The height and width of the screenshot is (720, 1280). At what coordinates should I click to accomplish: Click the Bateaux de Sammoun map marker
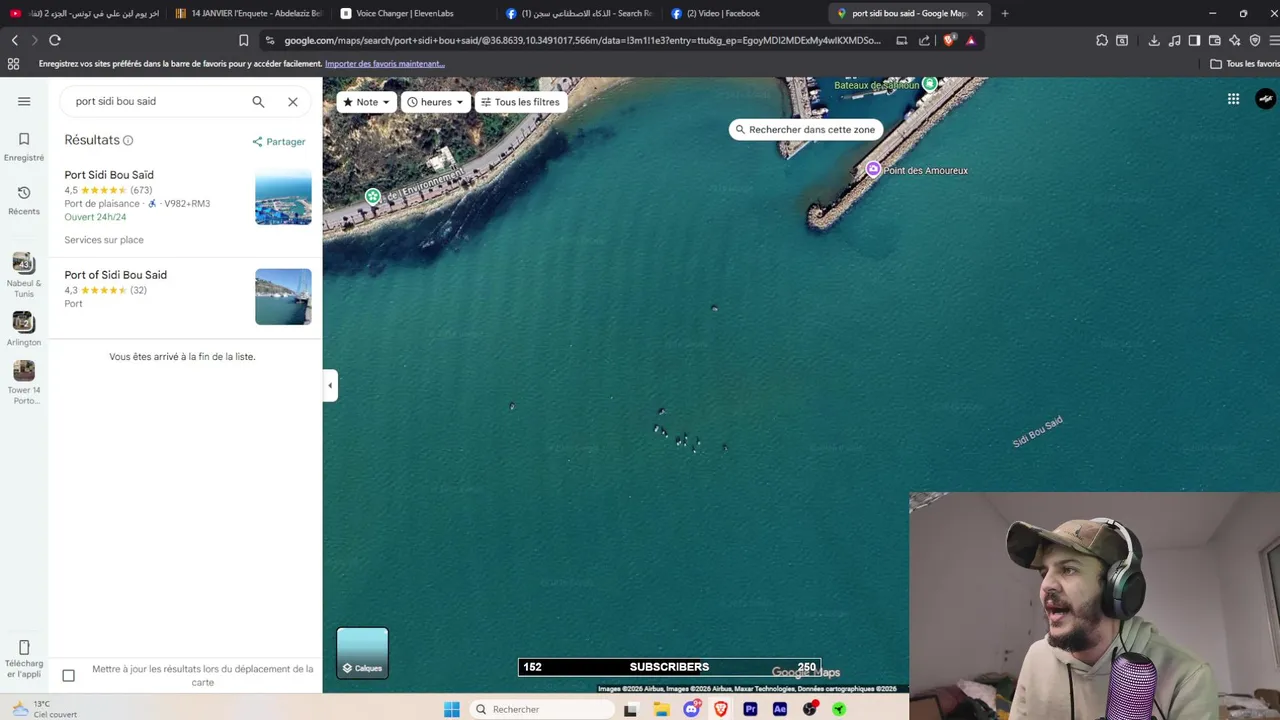click(x=929, y=84)
